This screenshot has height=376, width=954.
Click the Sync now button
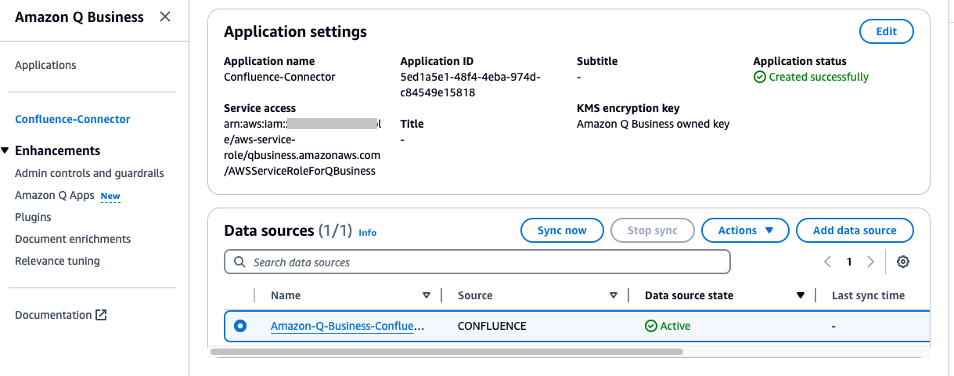562,231
